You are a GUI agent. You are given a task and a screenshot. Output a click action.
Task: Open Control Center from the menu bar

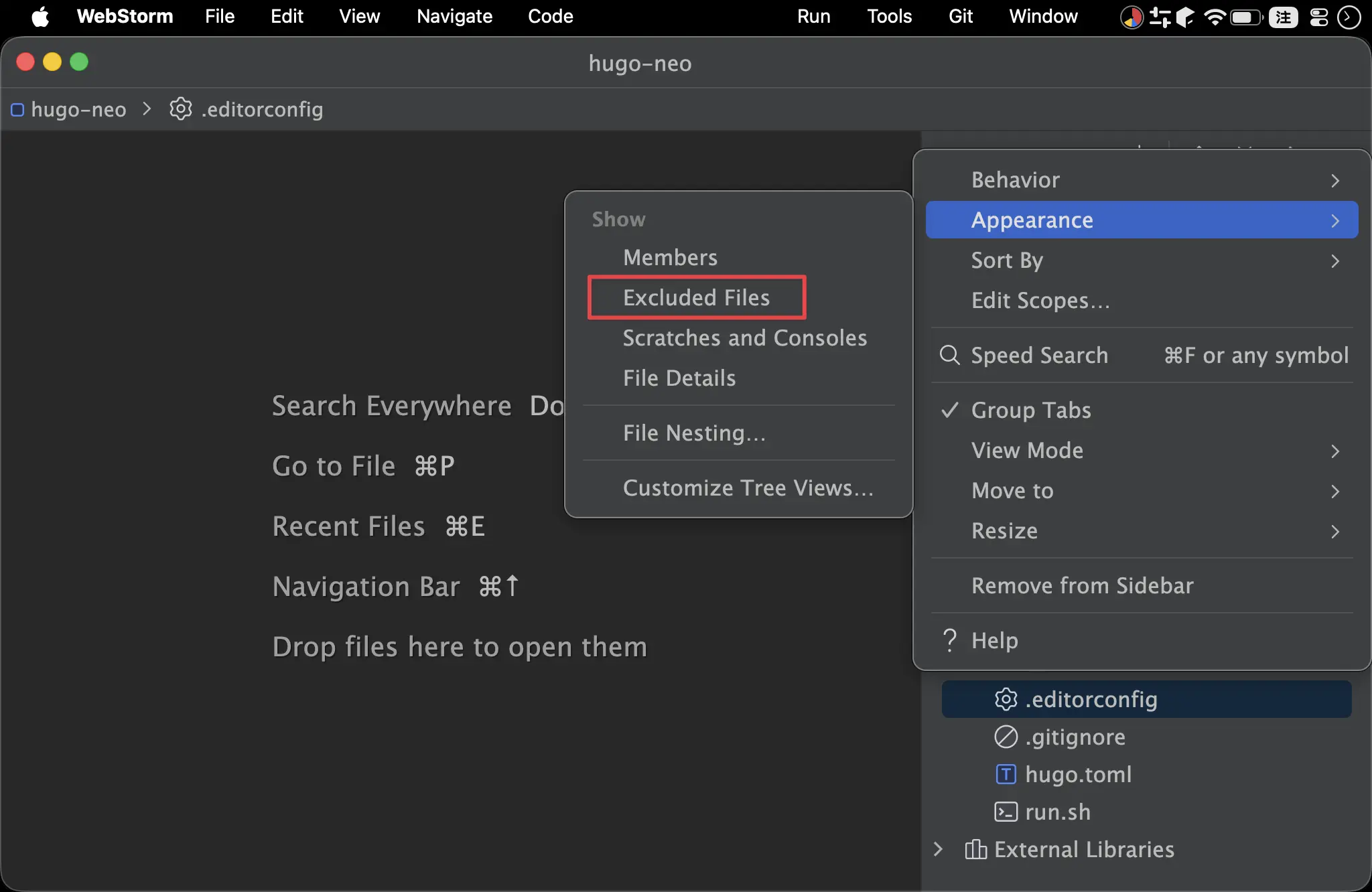[1319, 17]
